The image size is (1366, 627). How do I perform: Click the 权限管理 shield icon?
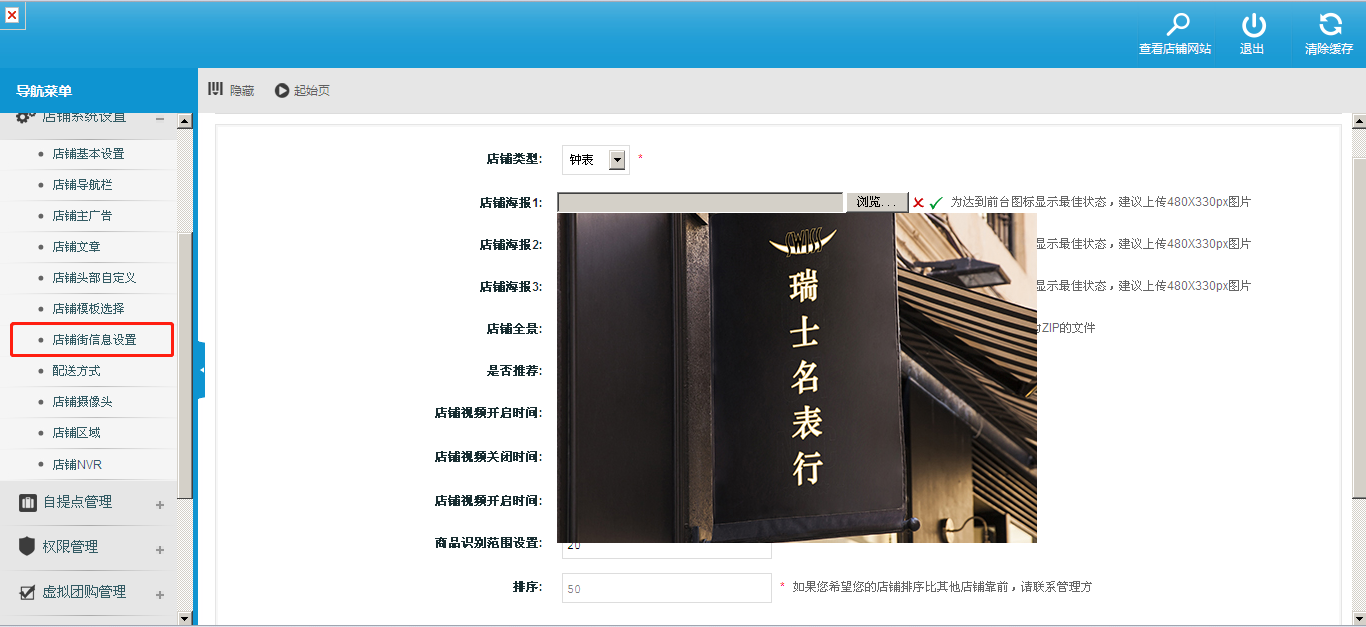[x=27, y=547]
